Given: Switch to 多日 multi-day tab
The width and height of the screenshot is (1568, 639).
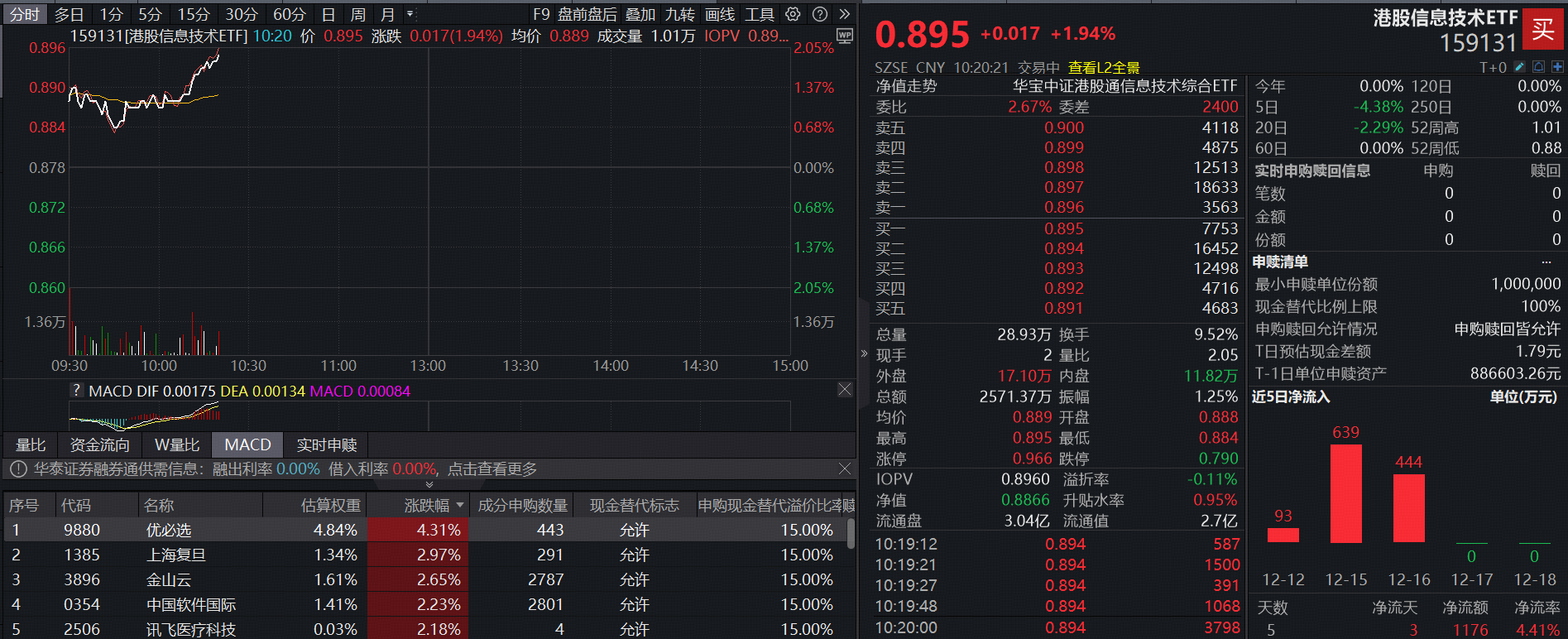Looking at the screenshot, I should point(70,14).
